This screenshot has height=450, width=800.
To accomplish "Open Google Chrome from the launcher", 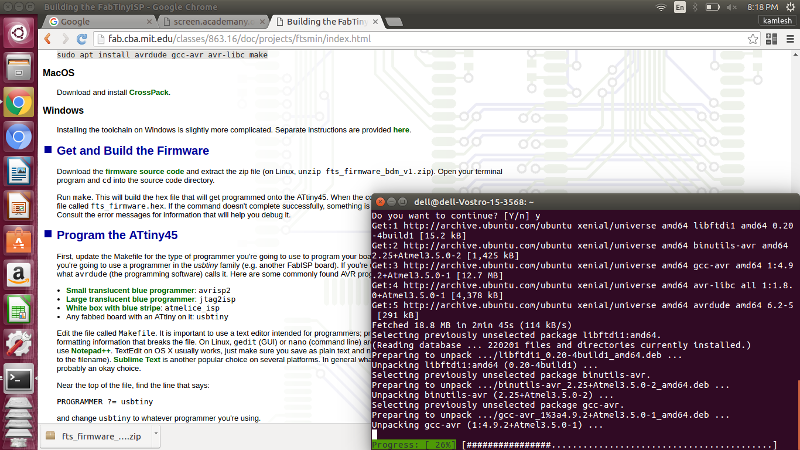I will pos(18,103).
